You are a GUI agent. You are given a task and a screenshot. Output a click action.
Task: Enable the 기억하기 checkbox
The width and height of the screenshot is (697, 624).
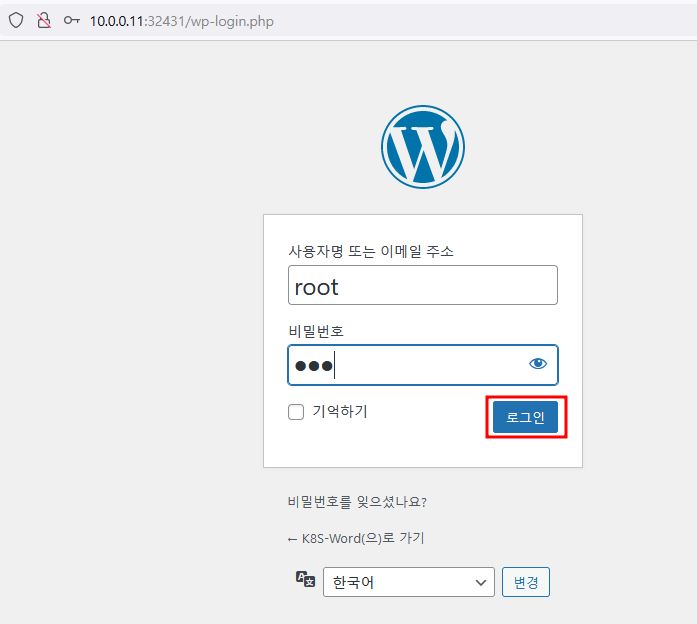pyautogui.click(x=296, y=412)
